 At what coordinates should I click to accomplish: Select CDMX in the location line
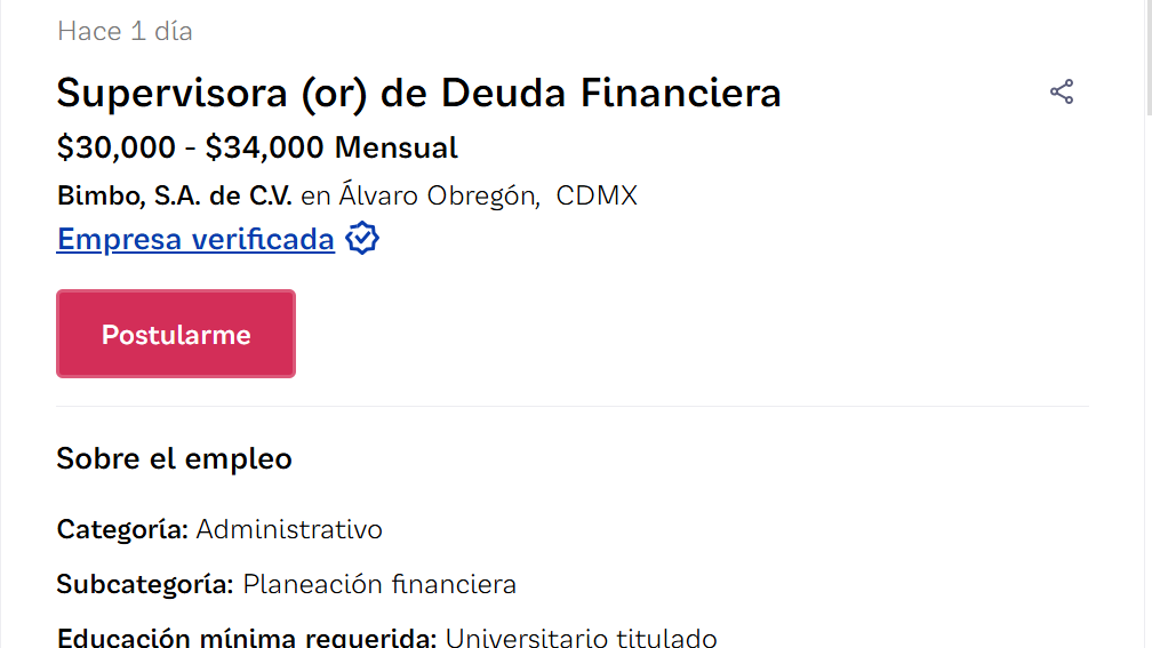click(597, 195)
